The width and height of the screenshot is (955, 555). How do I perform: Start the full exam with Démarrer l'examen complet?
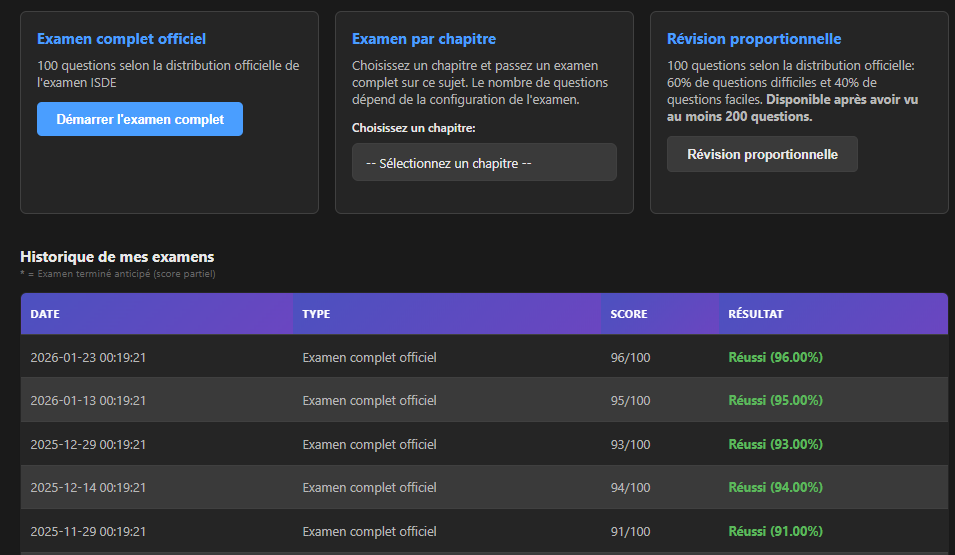139,119
